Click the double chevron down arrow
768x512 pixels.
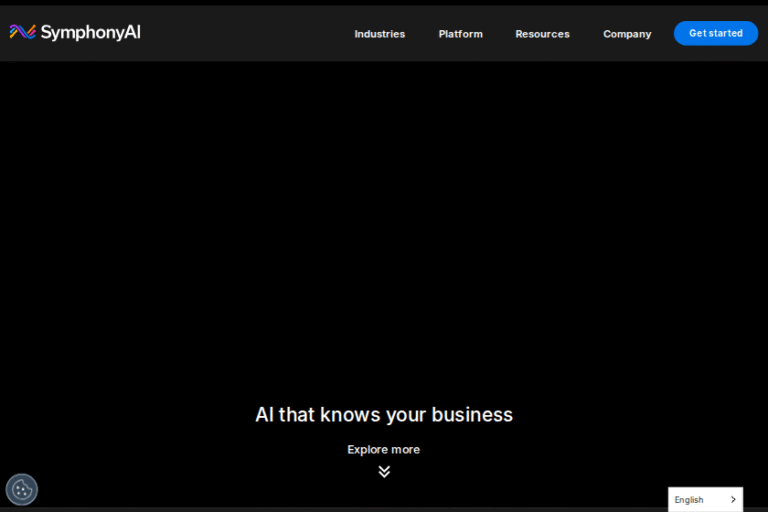click(x=384, y=471)
